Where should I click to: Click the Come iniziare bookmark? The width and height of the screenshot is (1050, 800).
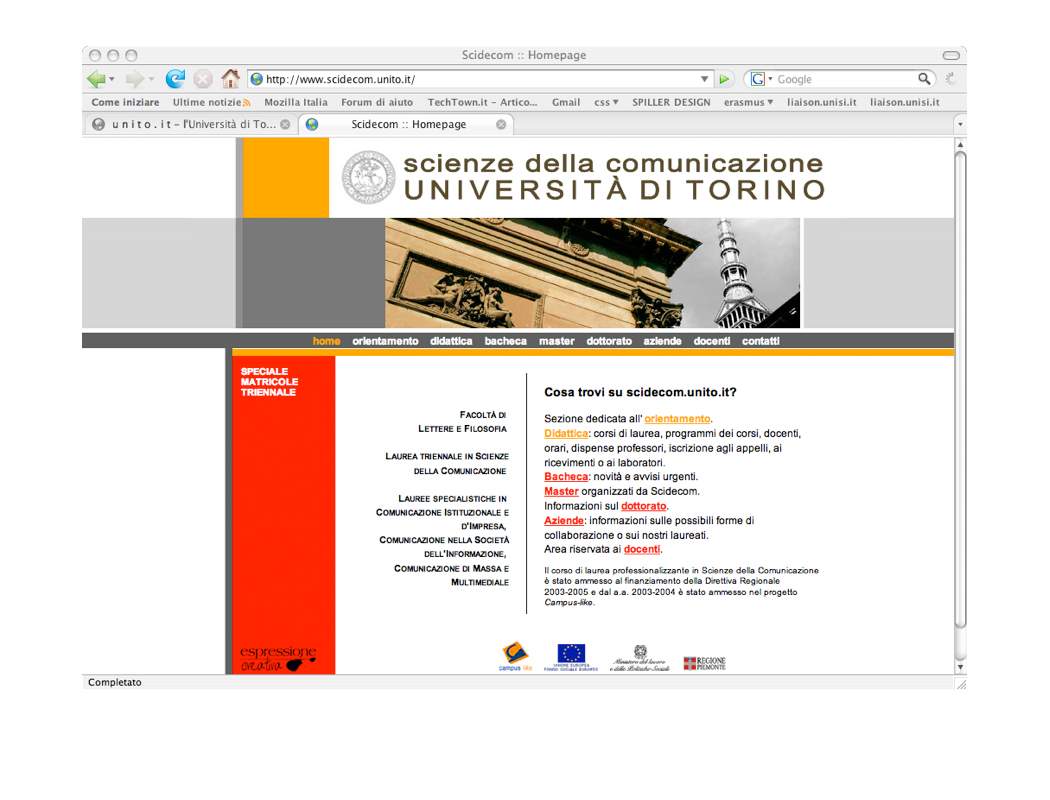125,102
